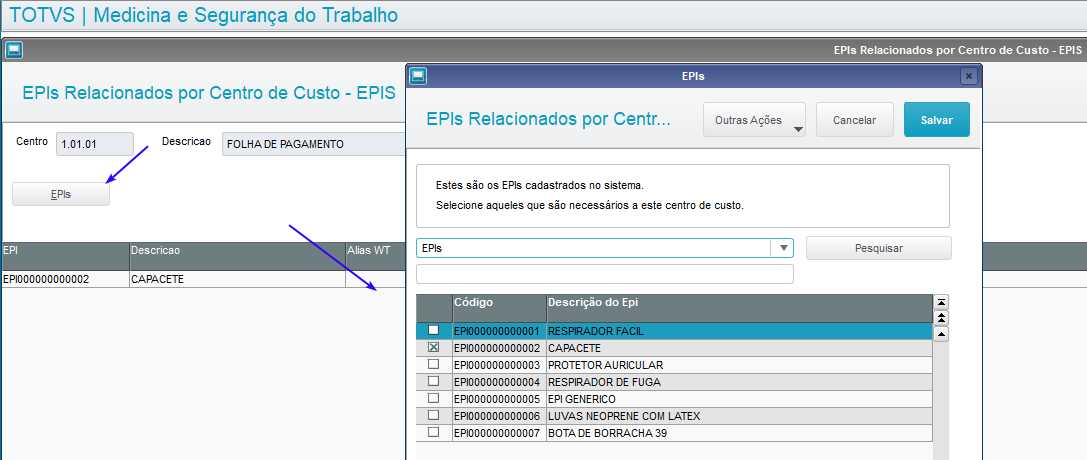Click the Pesquisar button
This screenshot has width=1087, height=460.
[x=878, y=248]
